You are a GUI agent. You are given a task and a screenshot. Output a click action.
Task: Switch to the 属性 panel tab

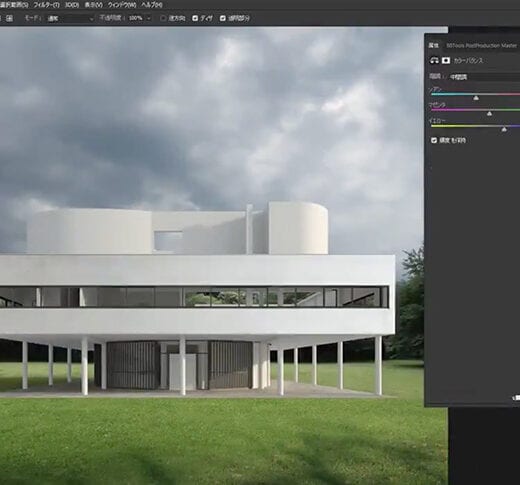[x=433, y=45]
